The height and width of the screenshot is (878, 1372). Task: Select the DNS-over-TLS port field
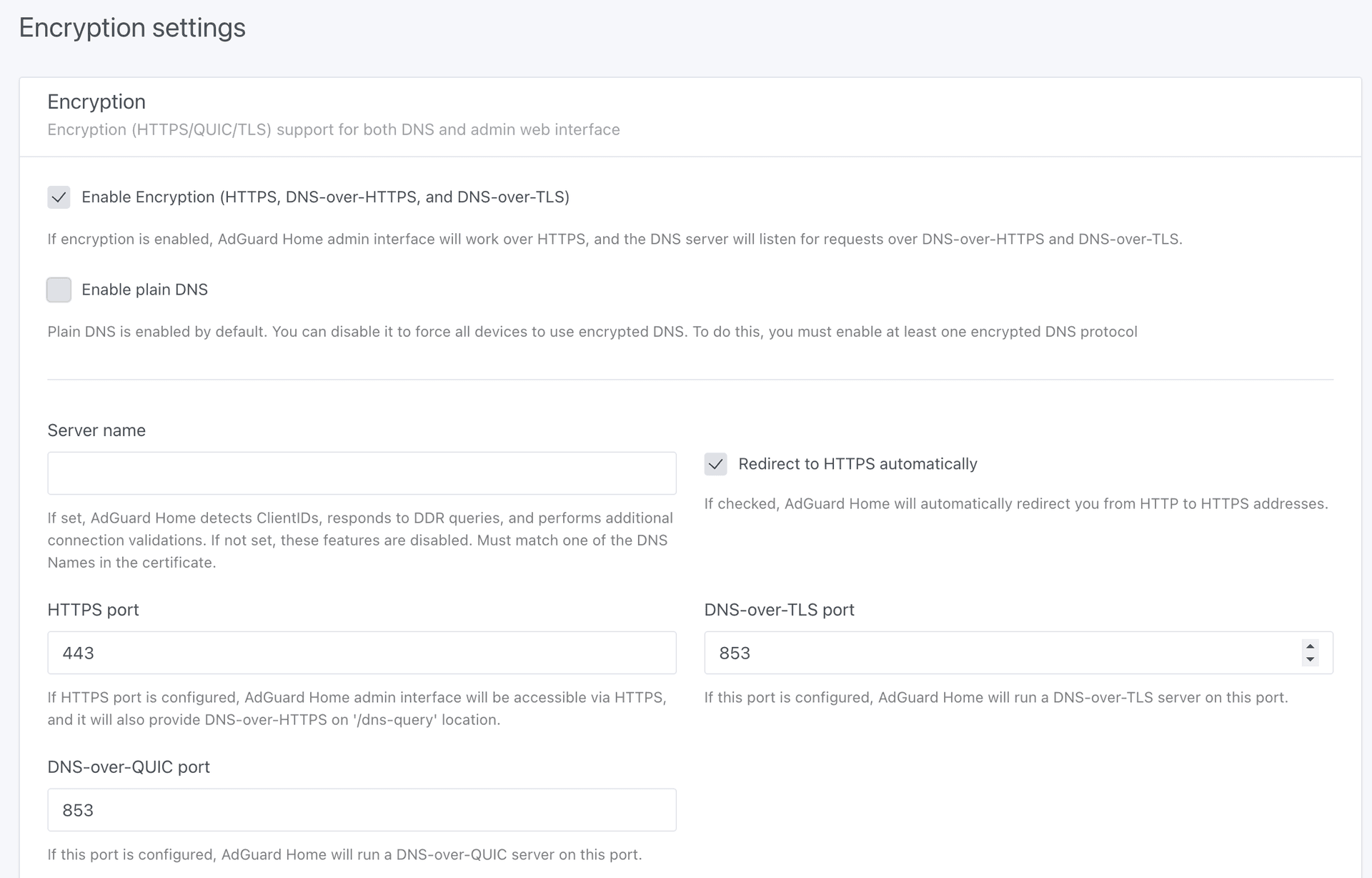tap(1000, 653)
